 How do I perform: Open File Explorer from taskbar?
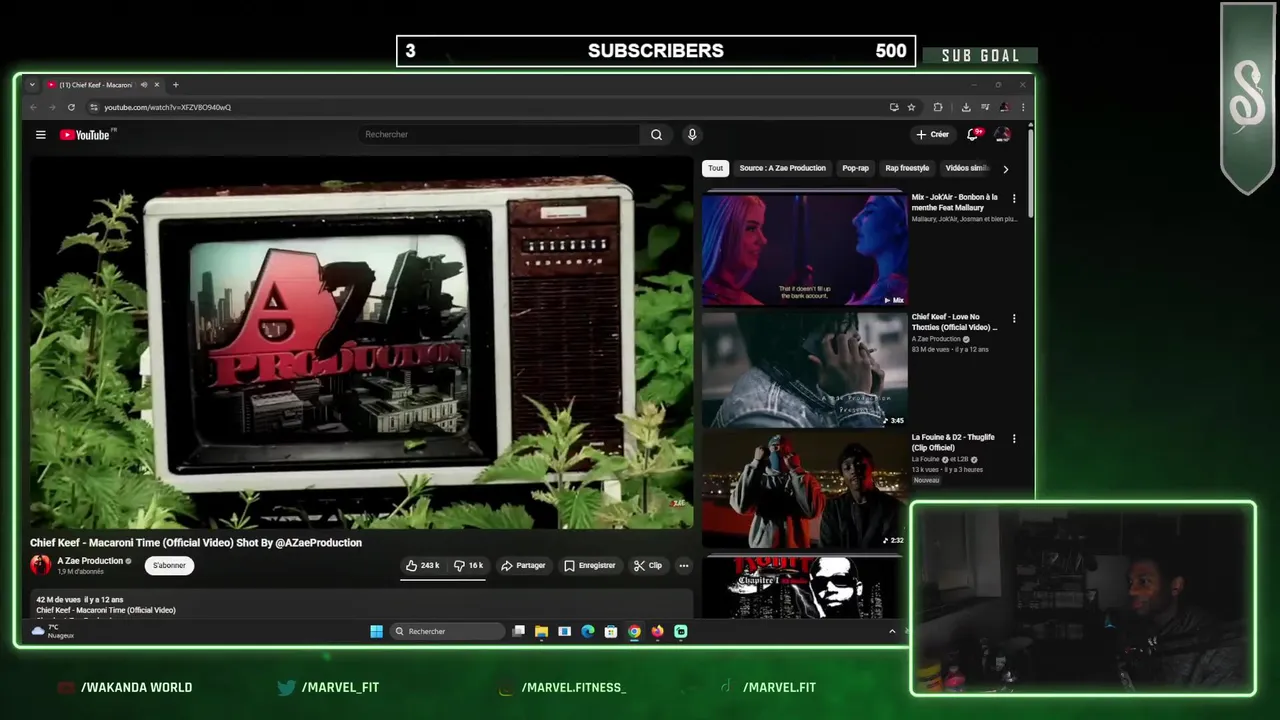pos(541,631)
